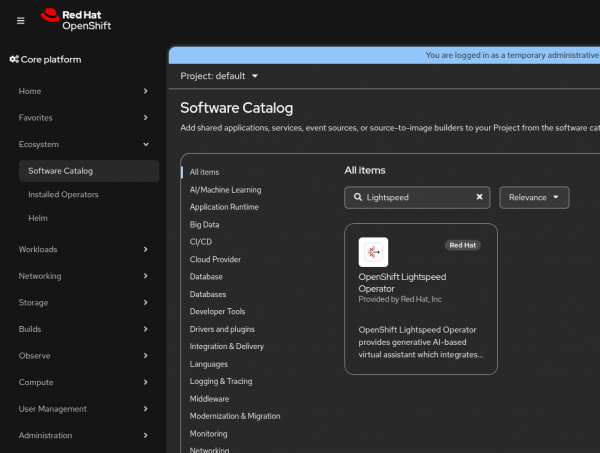The width and height of the screenshot is (600, 453).
Task: Expand the Compute navigation section
Action: (x=83, y=382)
